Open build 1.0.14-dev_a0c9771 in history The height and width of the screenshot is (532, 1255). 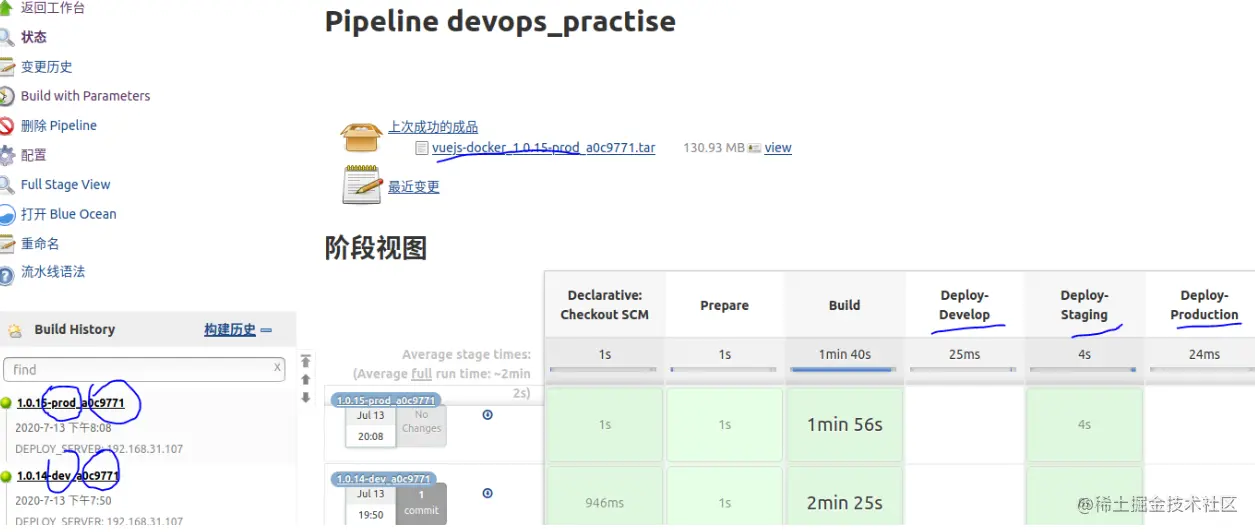pyautogui.click(x=68, y=476)
